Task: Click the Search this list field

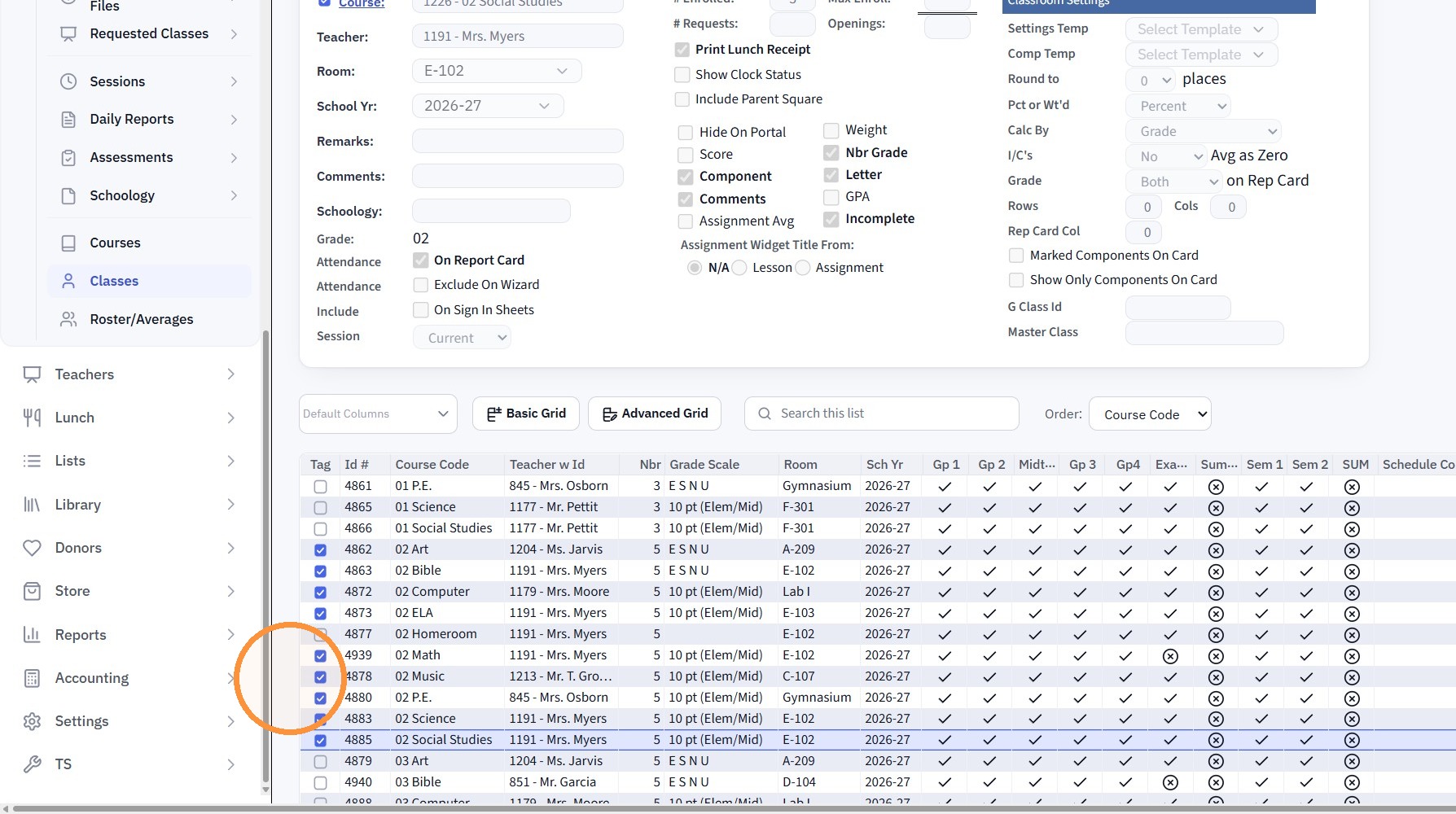Action: pyautogui.click(x=882, y=414)
